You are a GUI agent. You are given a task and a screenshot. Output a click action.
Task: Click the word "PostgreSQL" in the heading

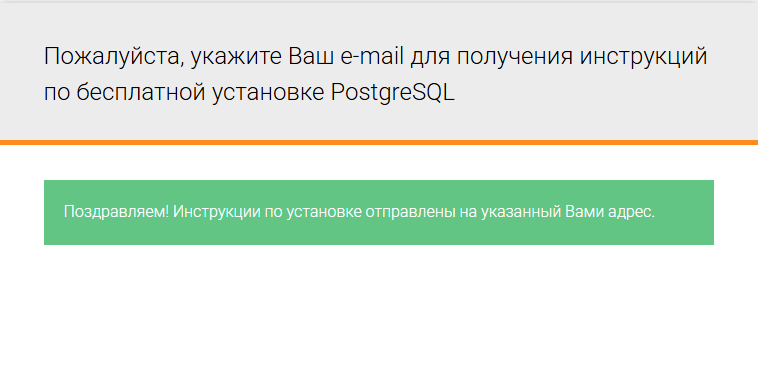coord(393,93)
